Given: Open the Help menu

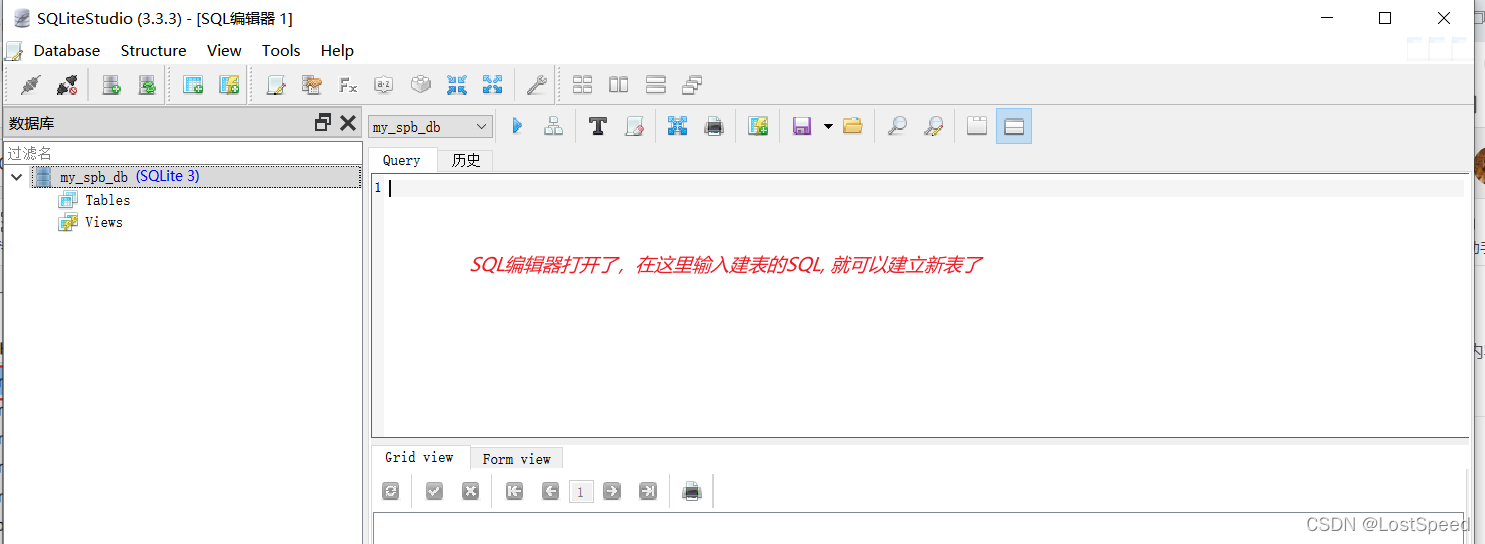Looking at the screenshot, I should [x=337, y=51].
